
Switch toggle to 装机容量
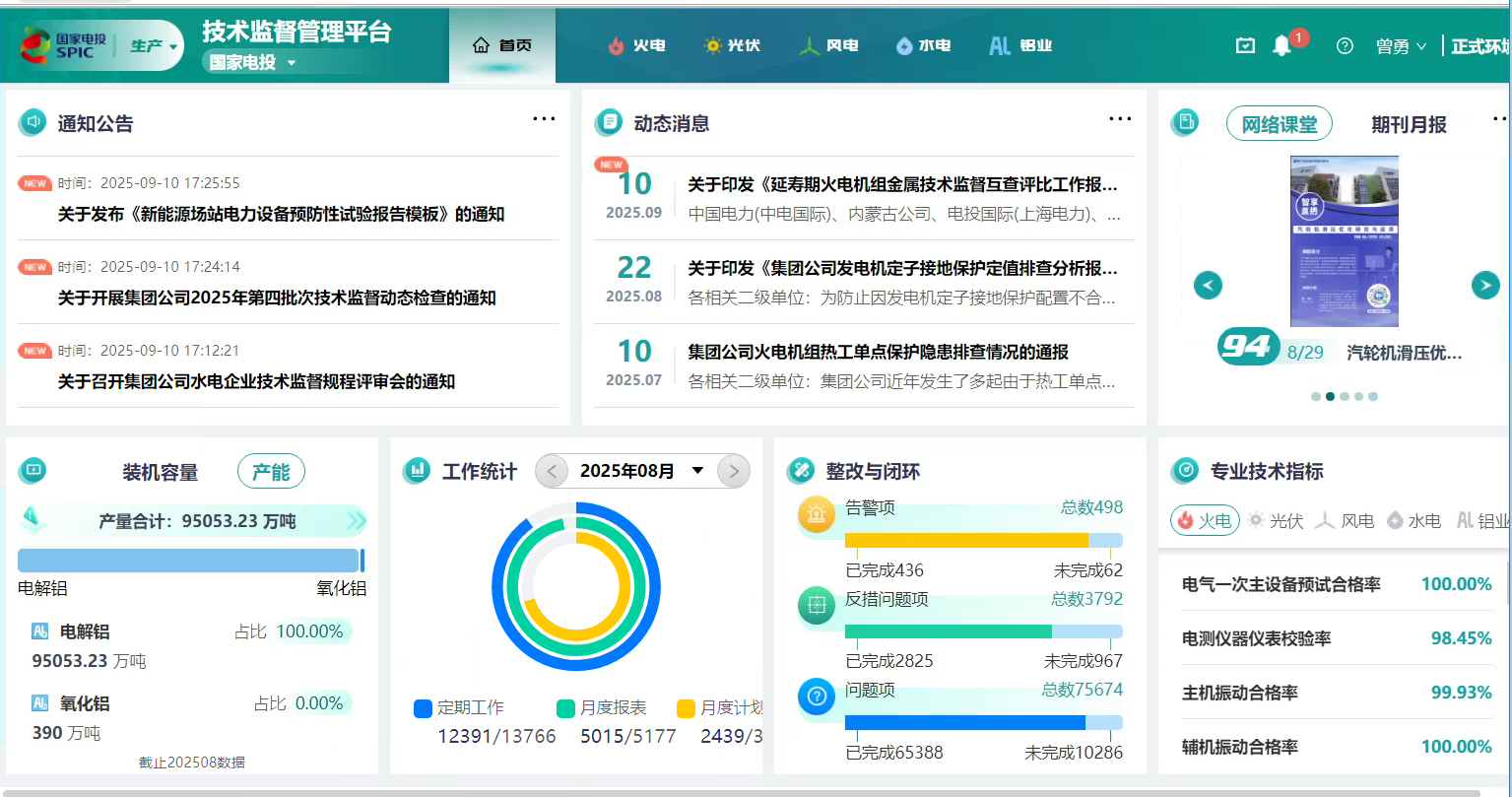click(x=160, y=473)
